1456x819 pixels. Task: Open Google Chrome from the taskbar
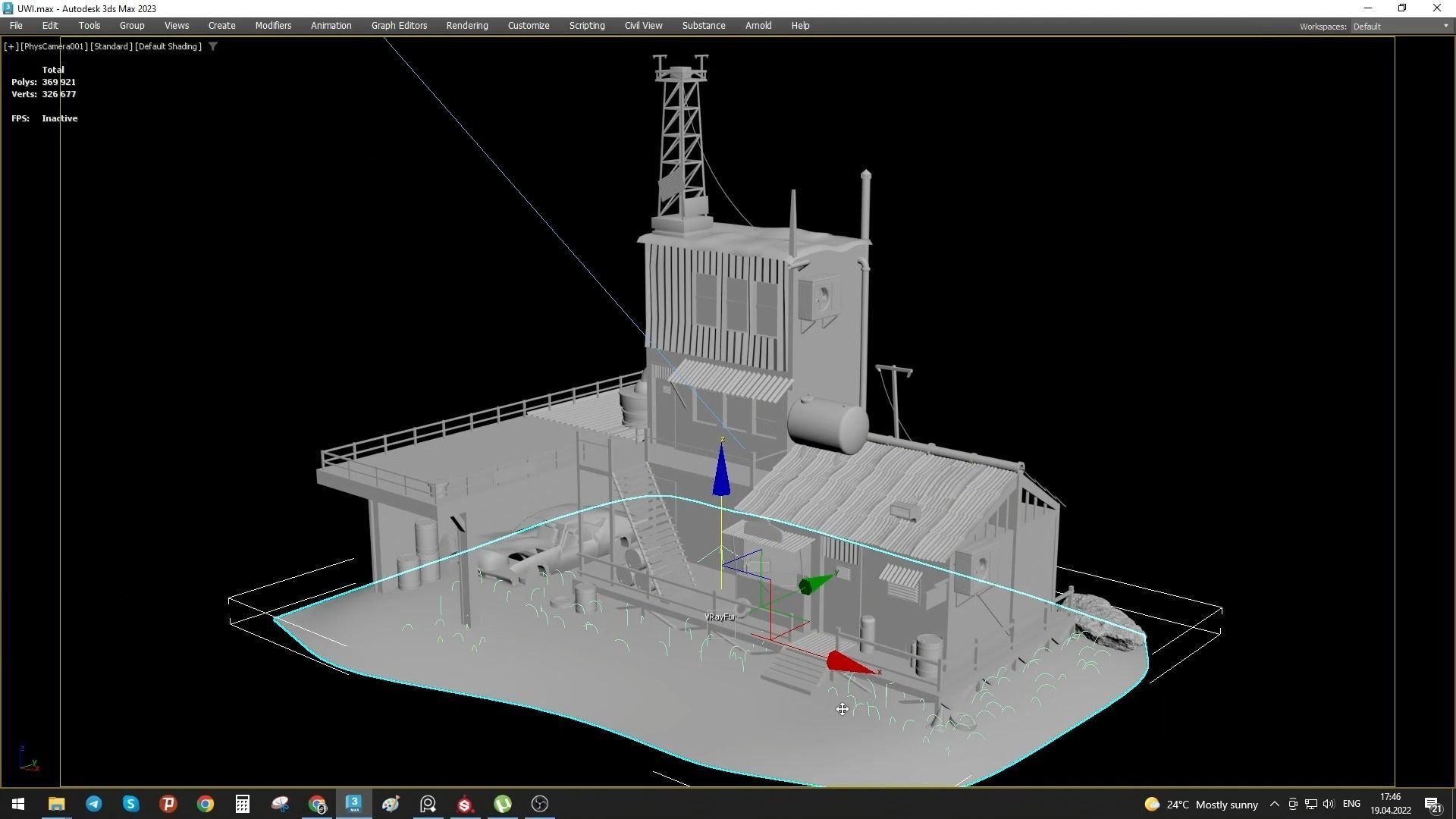coord(205,804)
